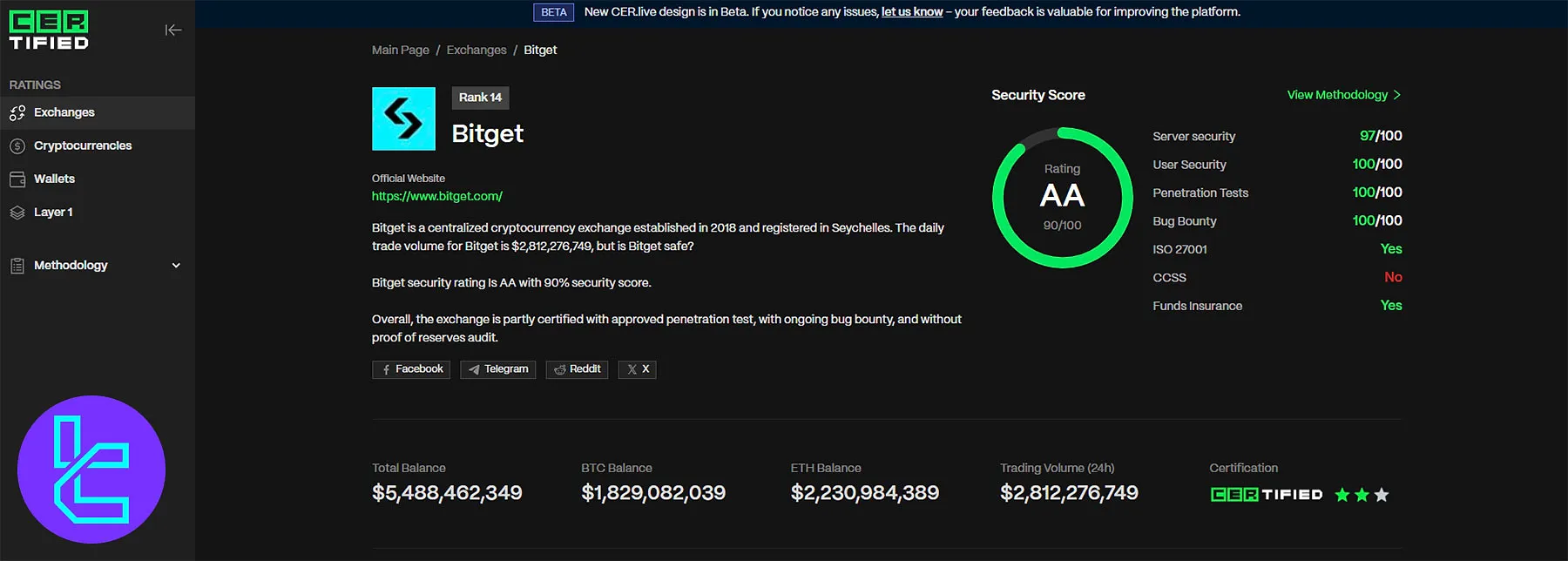This screenshot has width=1568, height=561.
Task: Click the Server security score row
Action: [x=1277, y=137]
